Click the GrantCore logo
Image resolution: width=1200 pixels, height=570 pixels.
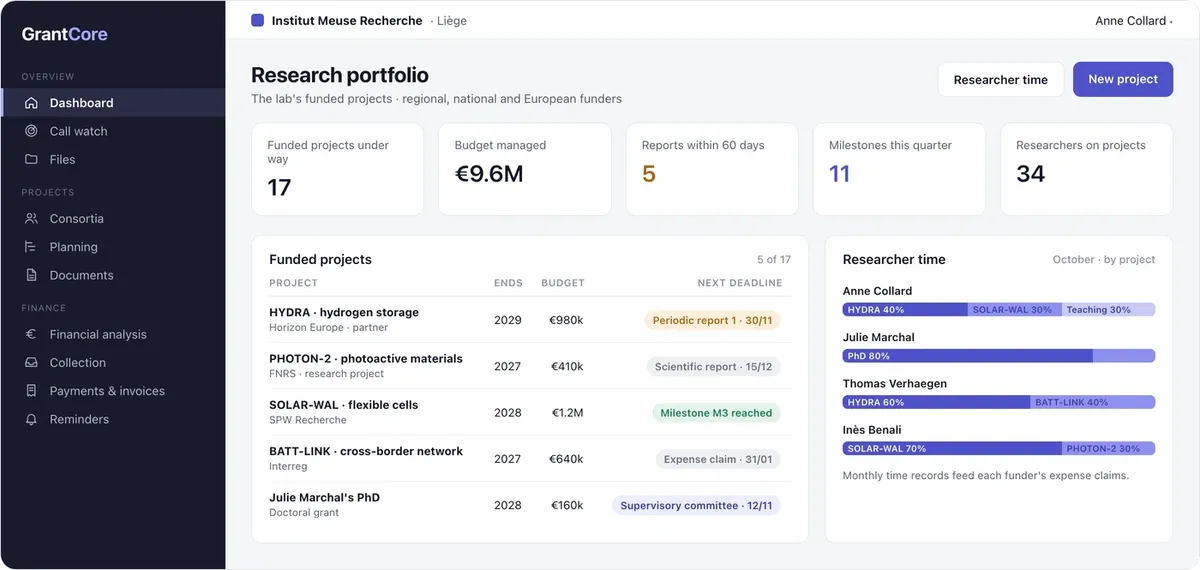pos(65,34)
